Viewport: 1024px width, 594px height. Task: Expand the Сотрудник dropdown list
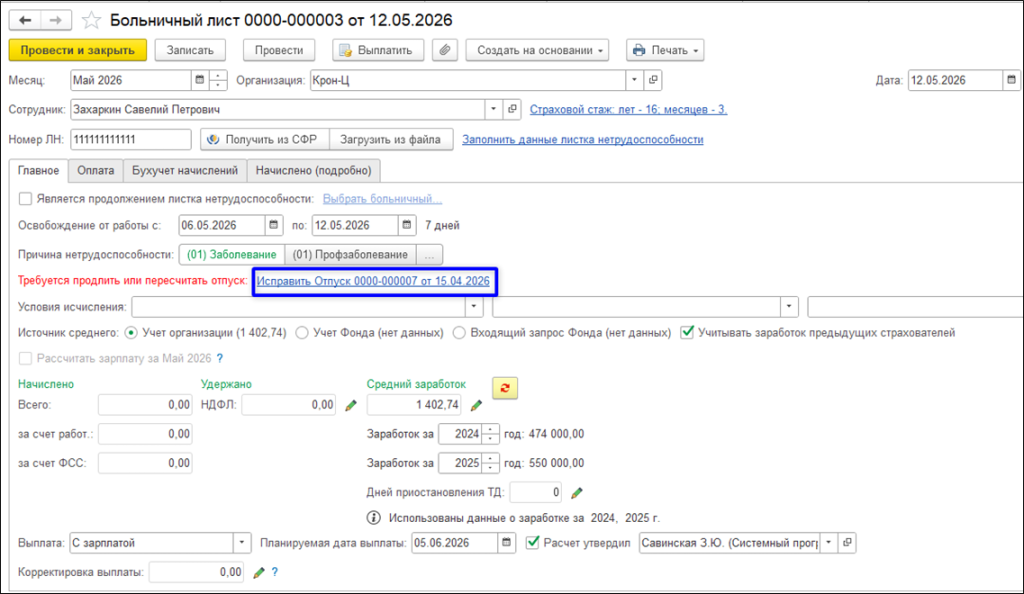pyautogui.click(x=493, y=109)
